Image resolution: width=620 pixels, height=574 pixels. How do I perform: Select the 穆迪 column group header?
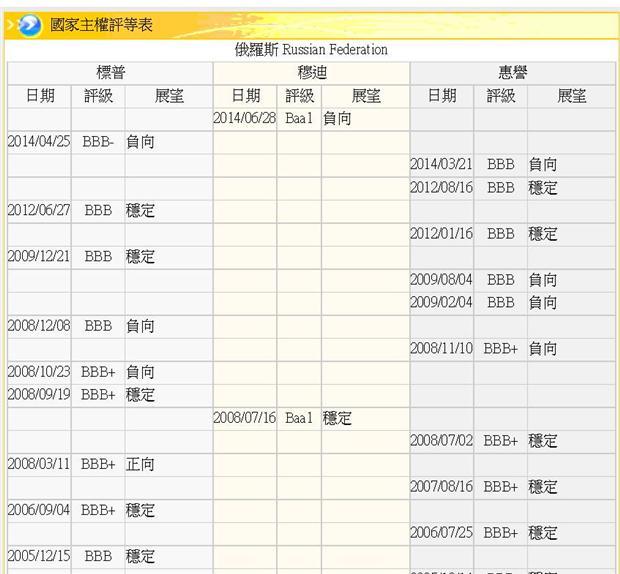pos(312,73)
